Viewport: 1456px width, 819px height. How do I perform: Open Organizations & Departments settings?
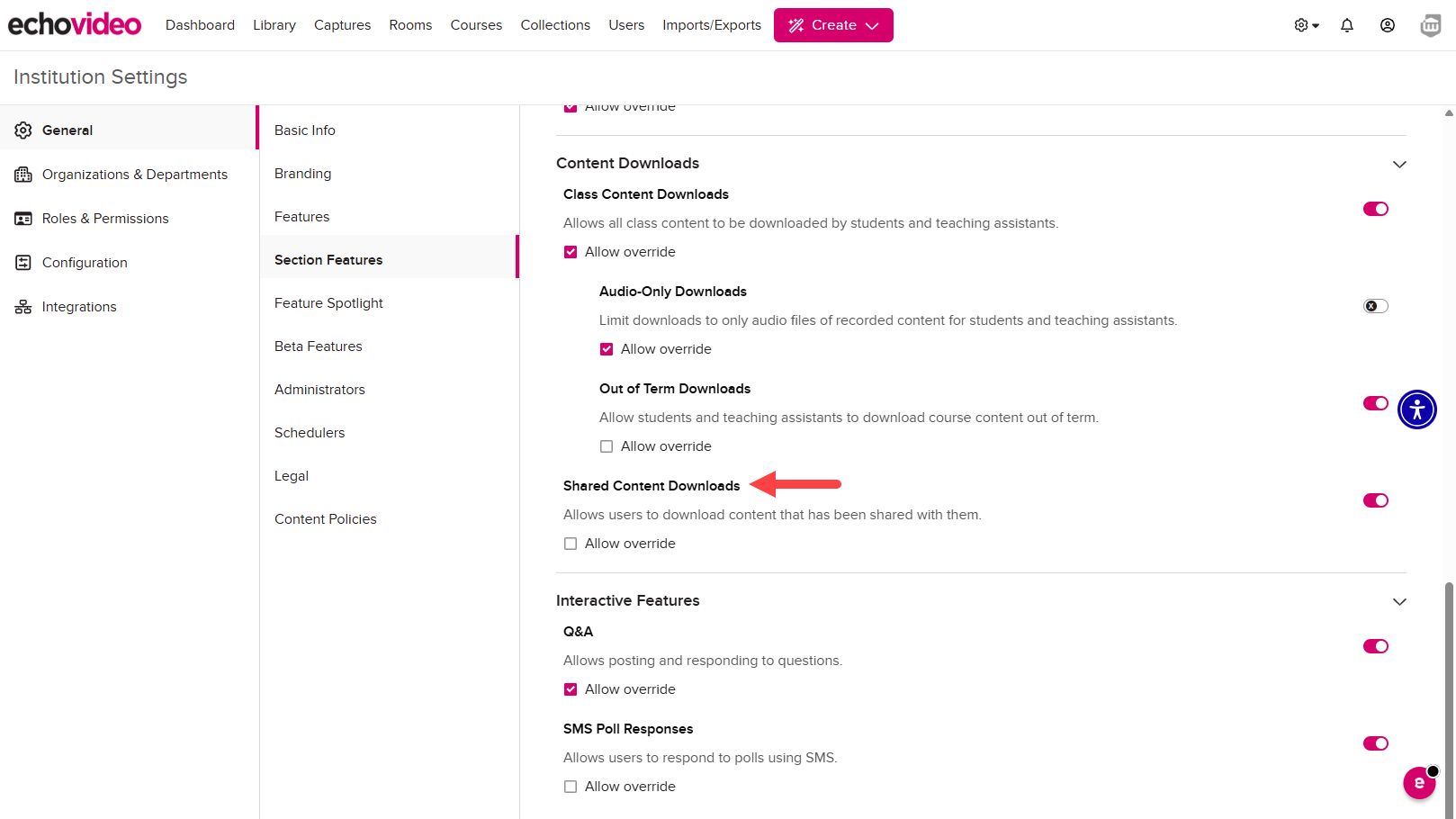pos(134,175)
